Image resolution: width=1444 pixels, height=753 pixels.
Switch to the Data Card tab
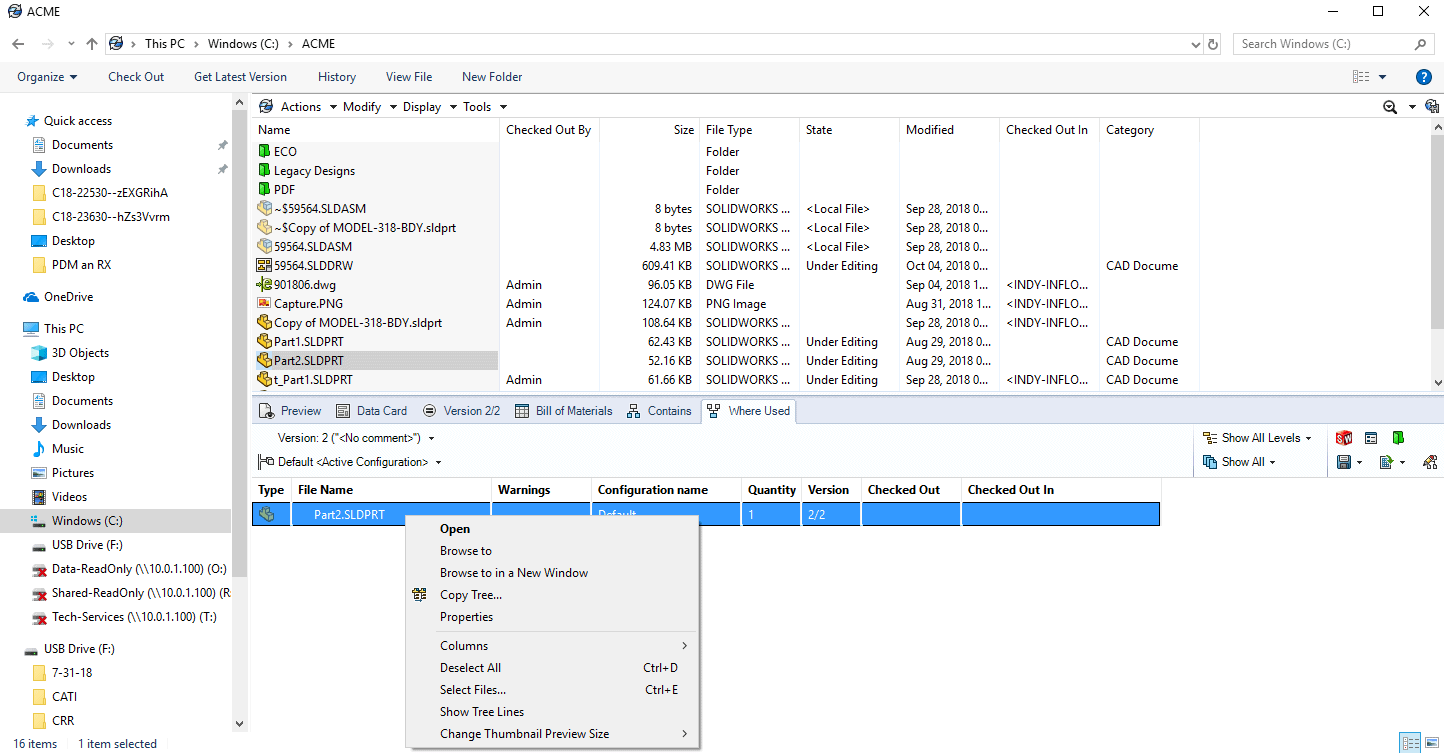tap(371, 411)
